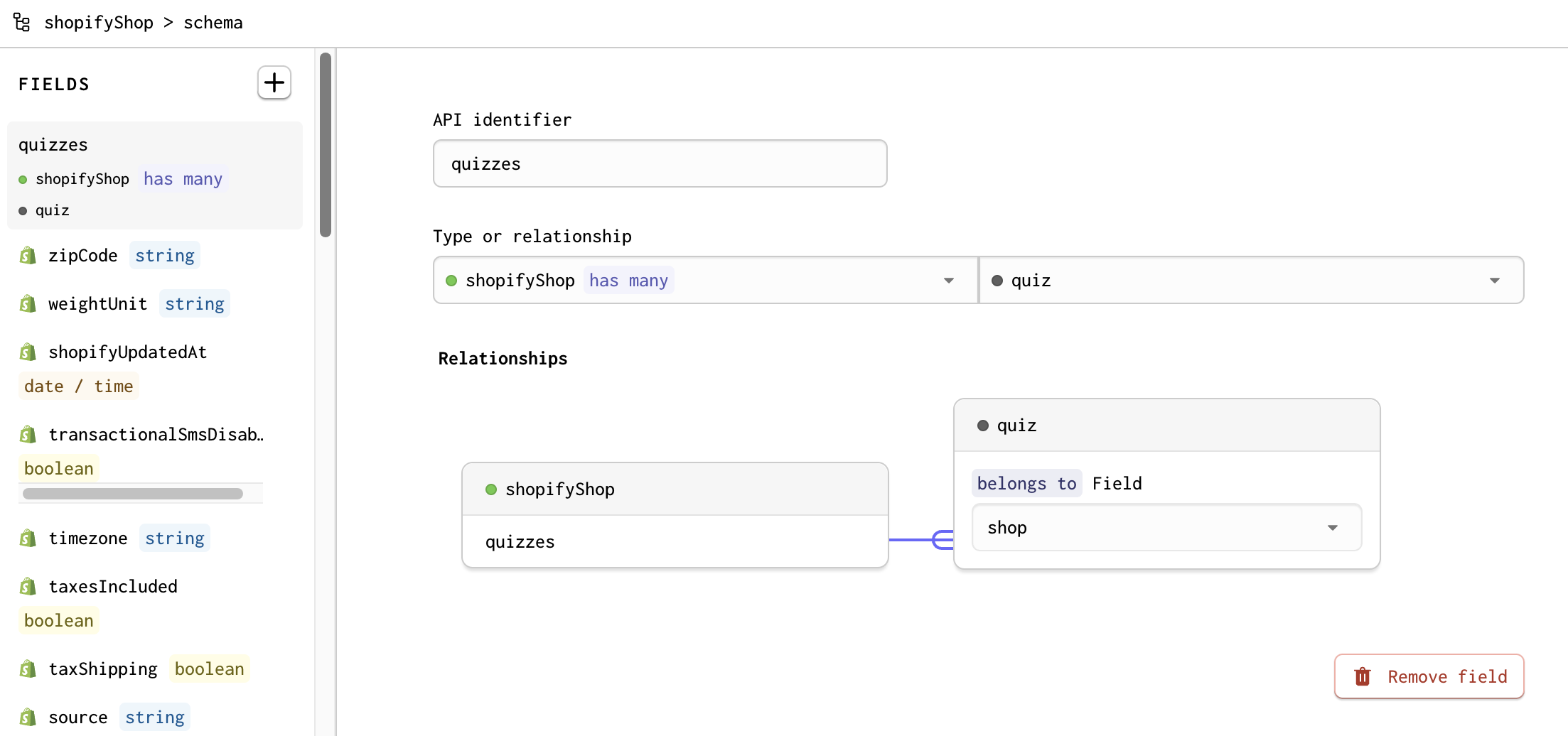Click the 'has many' tag in sidebar
This screenshot has height=736, width=1568.
(183, 179)
